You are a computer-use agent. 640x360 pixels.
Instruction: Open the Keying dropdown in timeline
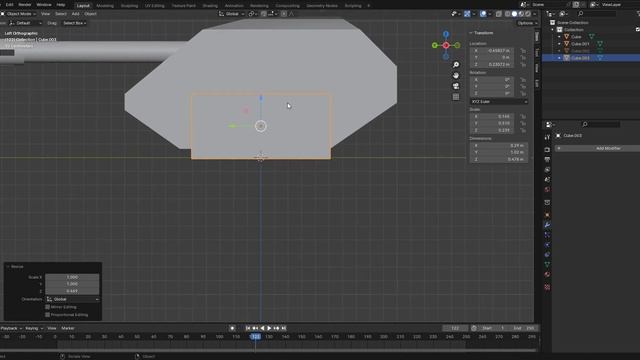click(x=34, y=328)
